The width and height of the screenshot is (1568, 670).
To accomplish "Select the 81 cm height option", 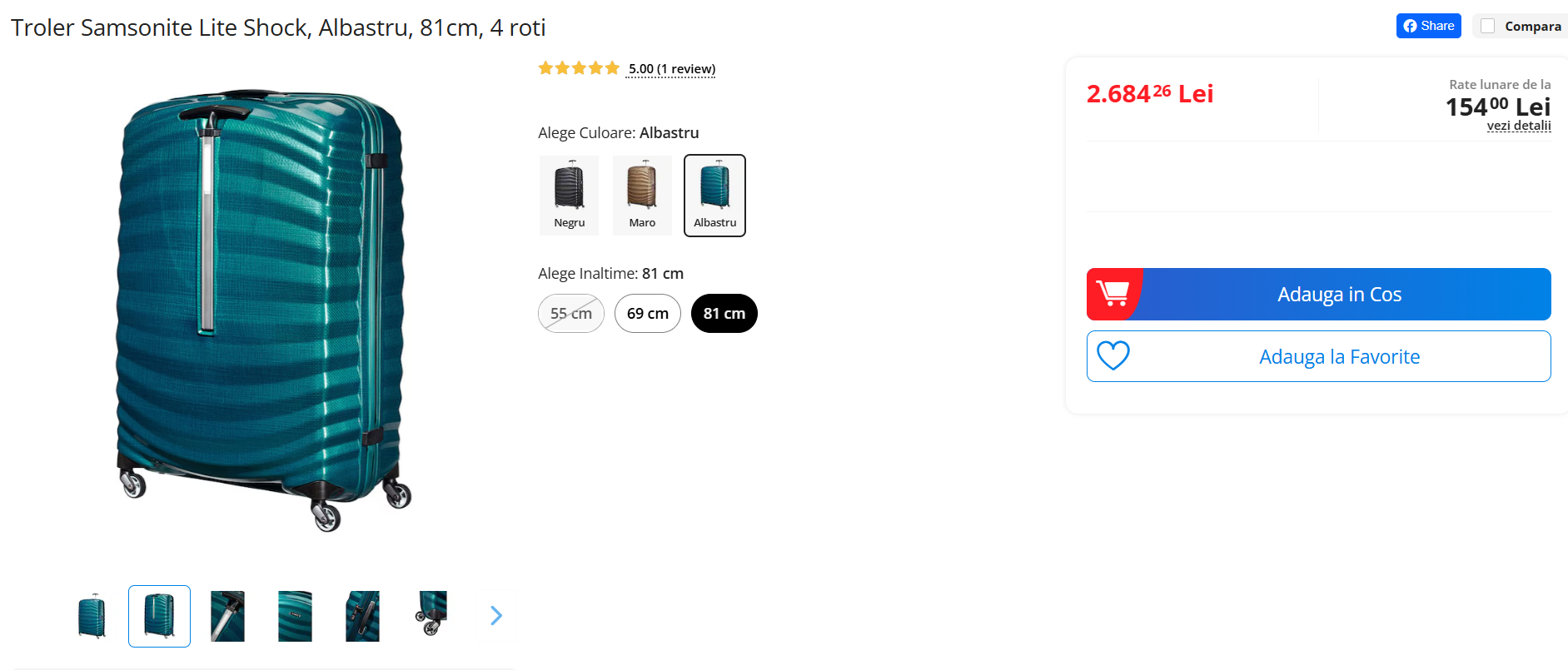I will click(x=724, y=314).
